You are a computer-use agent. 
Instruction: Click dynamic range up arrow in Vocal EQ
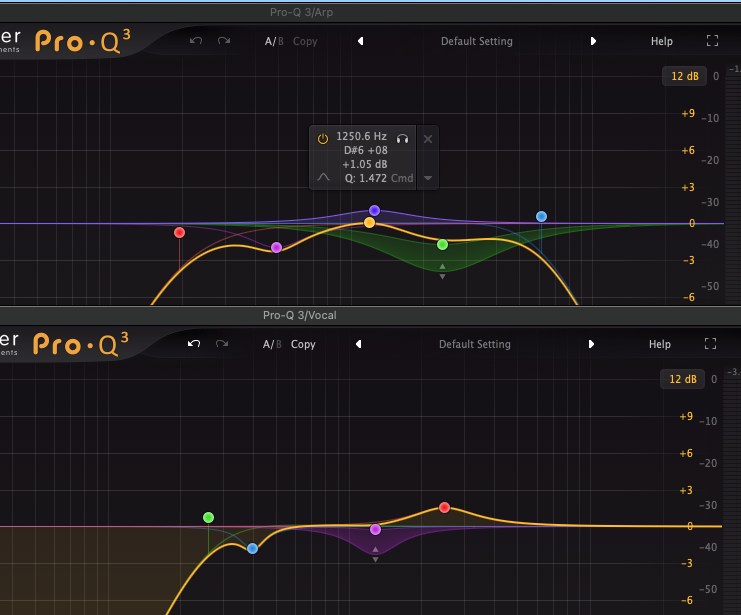pos(375,550)
